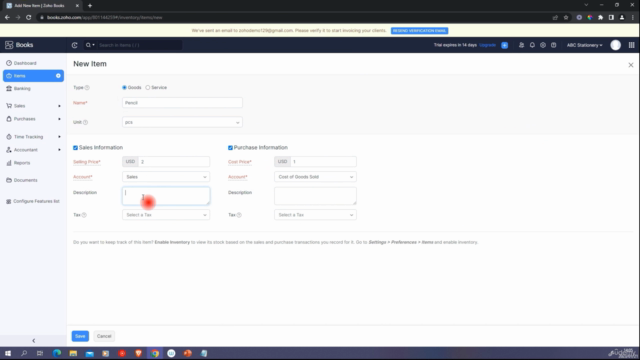Open the Unit dropdown showing pcs
This screenshot has height=360, width=640.
tap(182, 122)
